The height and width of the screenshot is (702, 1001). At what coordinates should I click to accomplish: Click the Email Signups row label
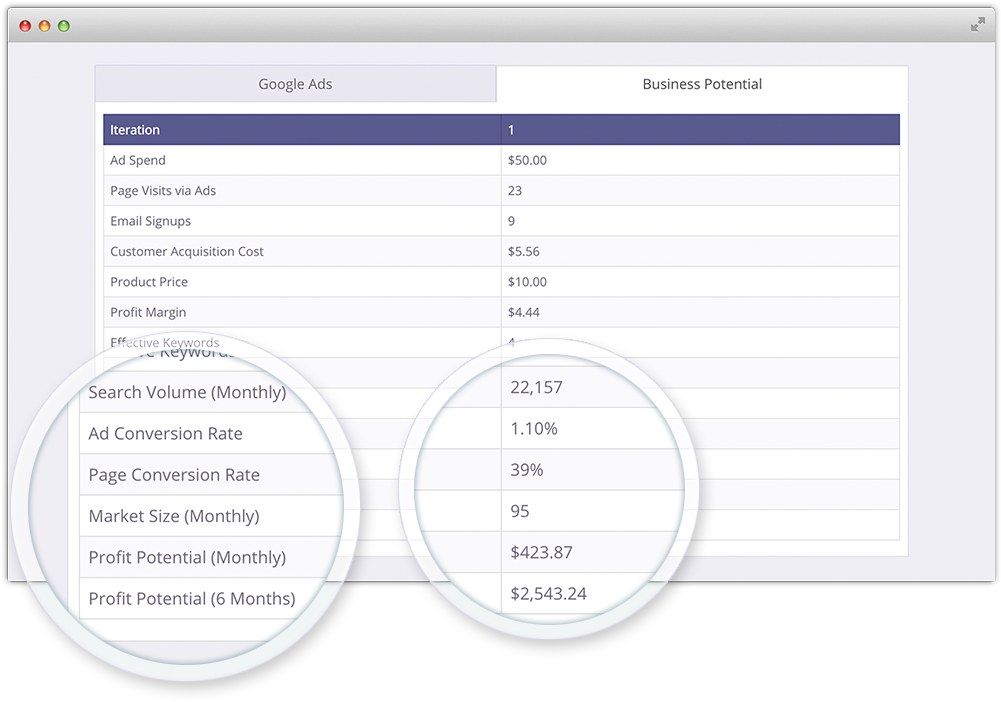coord(151,221)
